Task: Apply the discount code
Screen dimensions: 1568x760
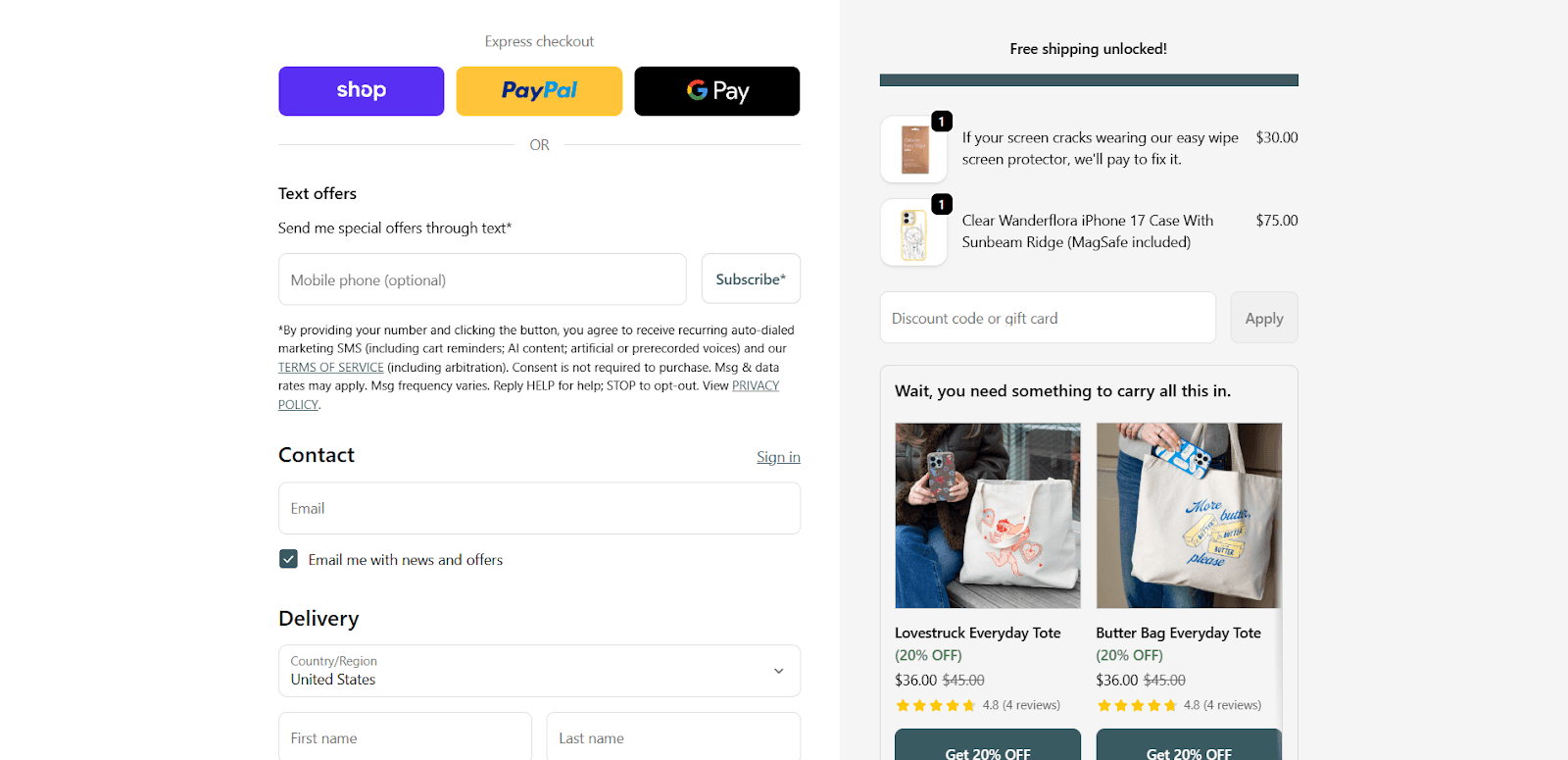Action: pyautogui.click(x=1262, y=317)
